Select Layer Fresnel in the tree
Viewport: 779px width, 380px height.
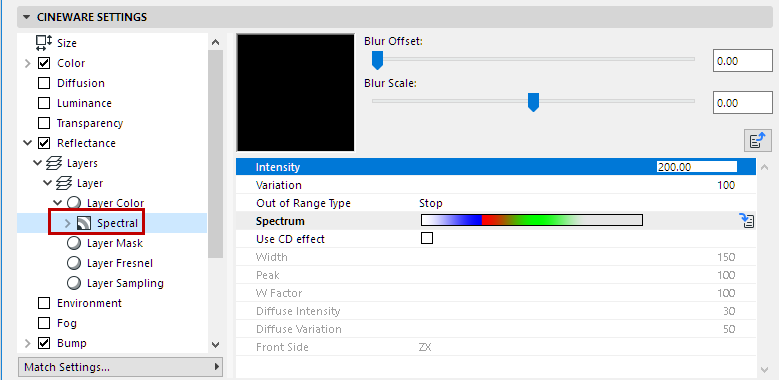(x=120, y=263)
